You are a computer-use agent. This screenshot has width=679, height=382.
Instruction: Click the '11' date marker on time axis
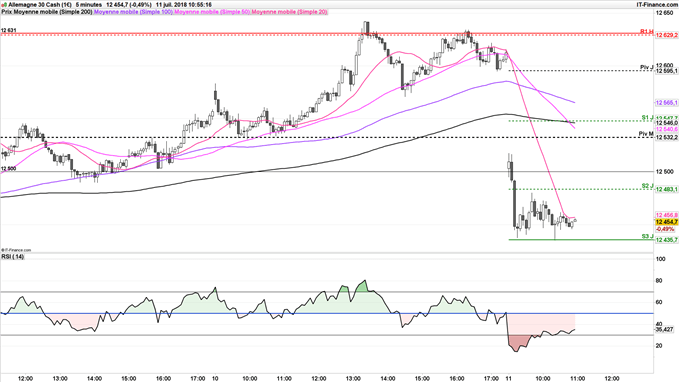[x=508, y=378]
